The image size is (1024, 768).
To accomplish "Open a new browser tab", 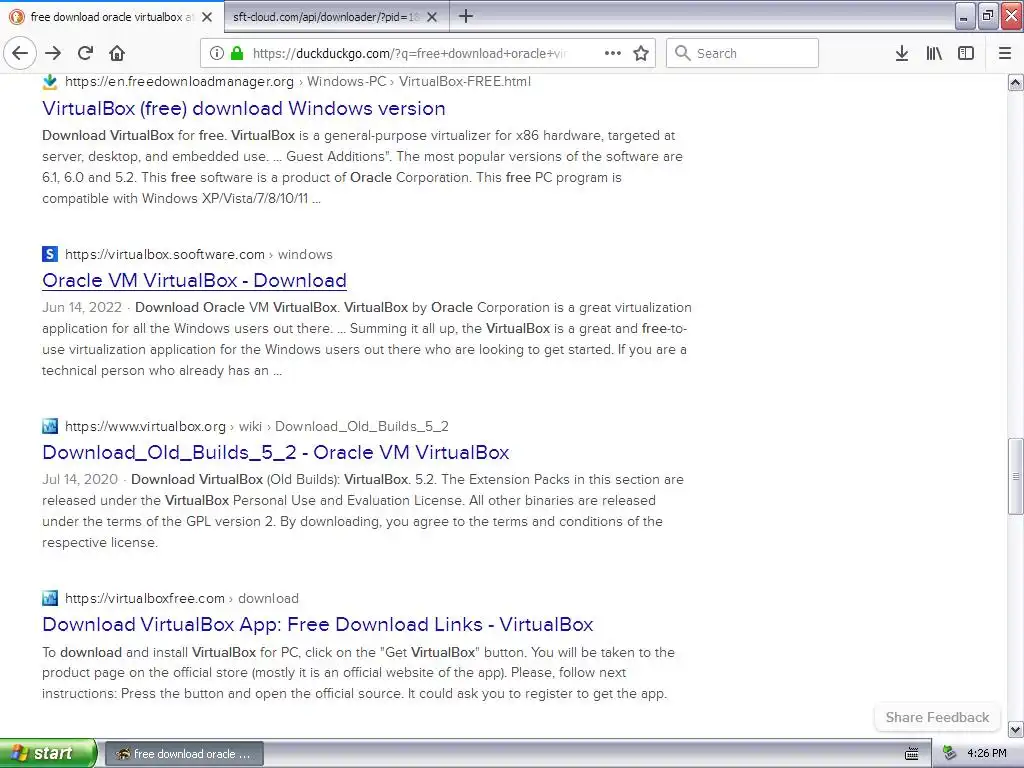I will [x=466, y=16].
